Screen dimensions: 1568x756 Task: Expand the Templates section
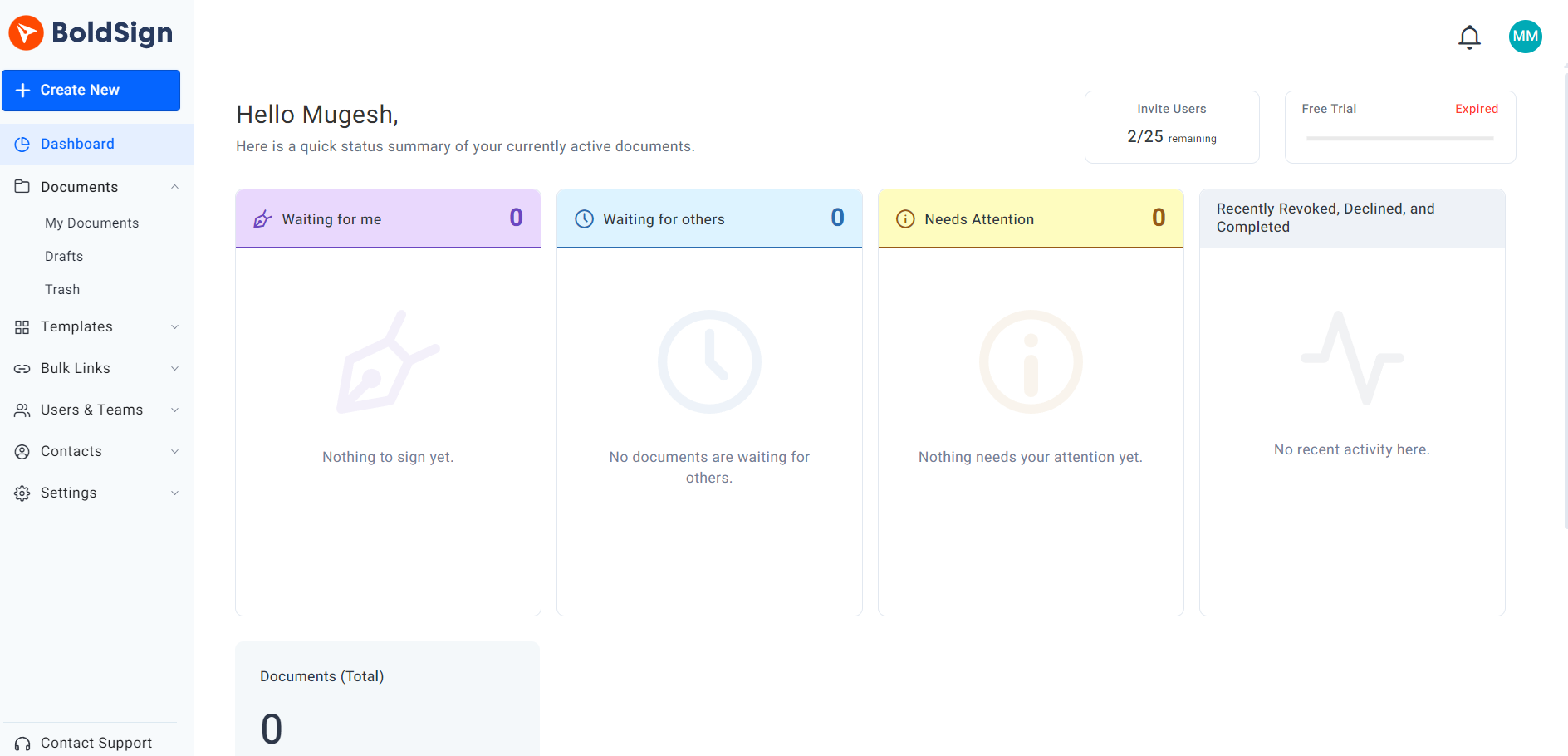[x=174, y=326]
